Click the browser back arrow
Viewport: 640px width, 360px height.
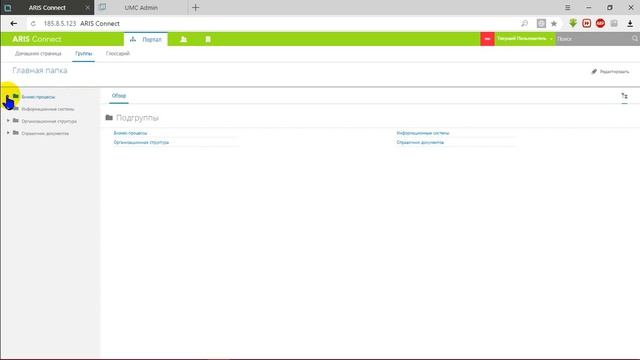pyautogui.click(x=13, y=24)
